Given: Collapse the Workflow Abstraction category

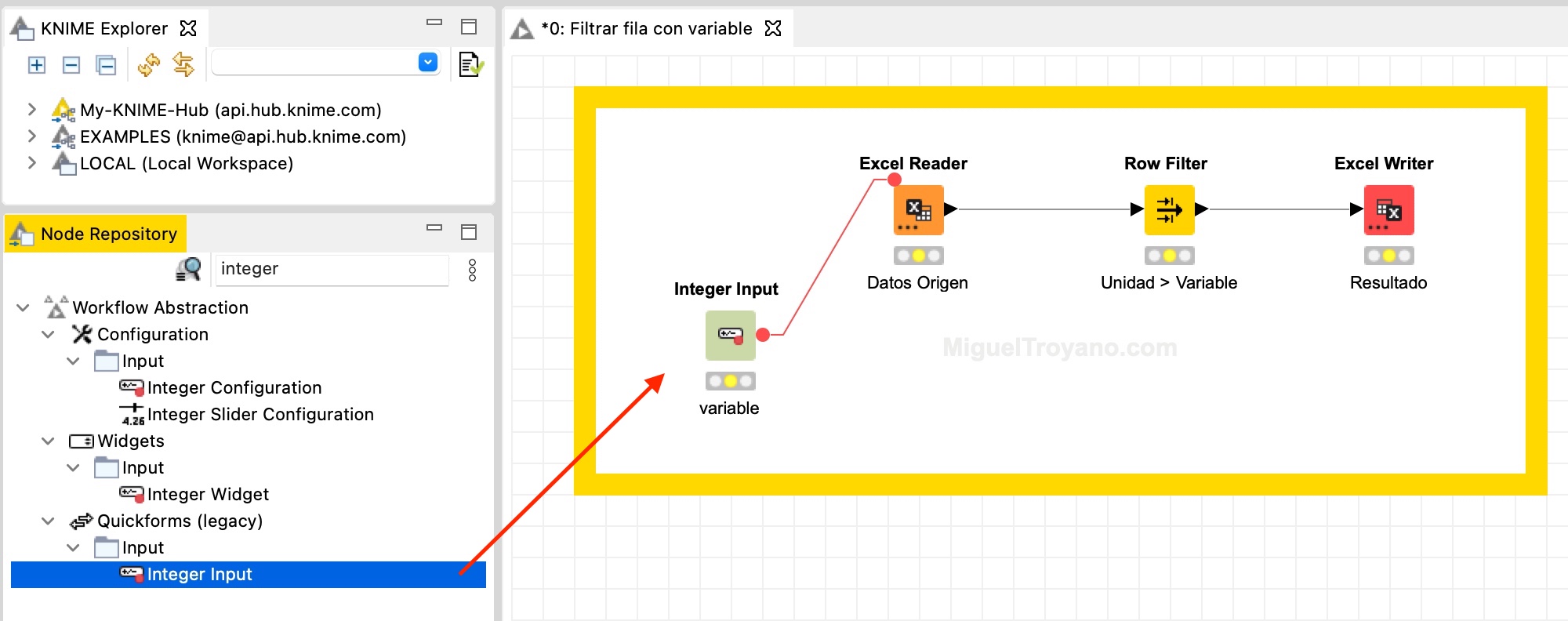Looking at the screenshot, I should click(24, 307).
